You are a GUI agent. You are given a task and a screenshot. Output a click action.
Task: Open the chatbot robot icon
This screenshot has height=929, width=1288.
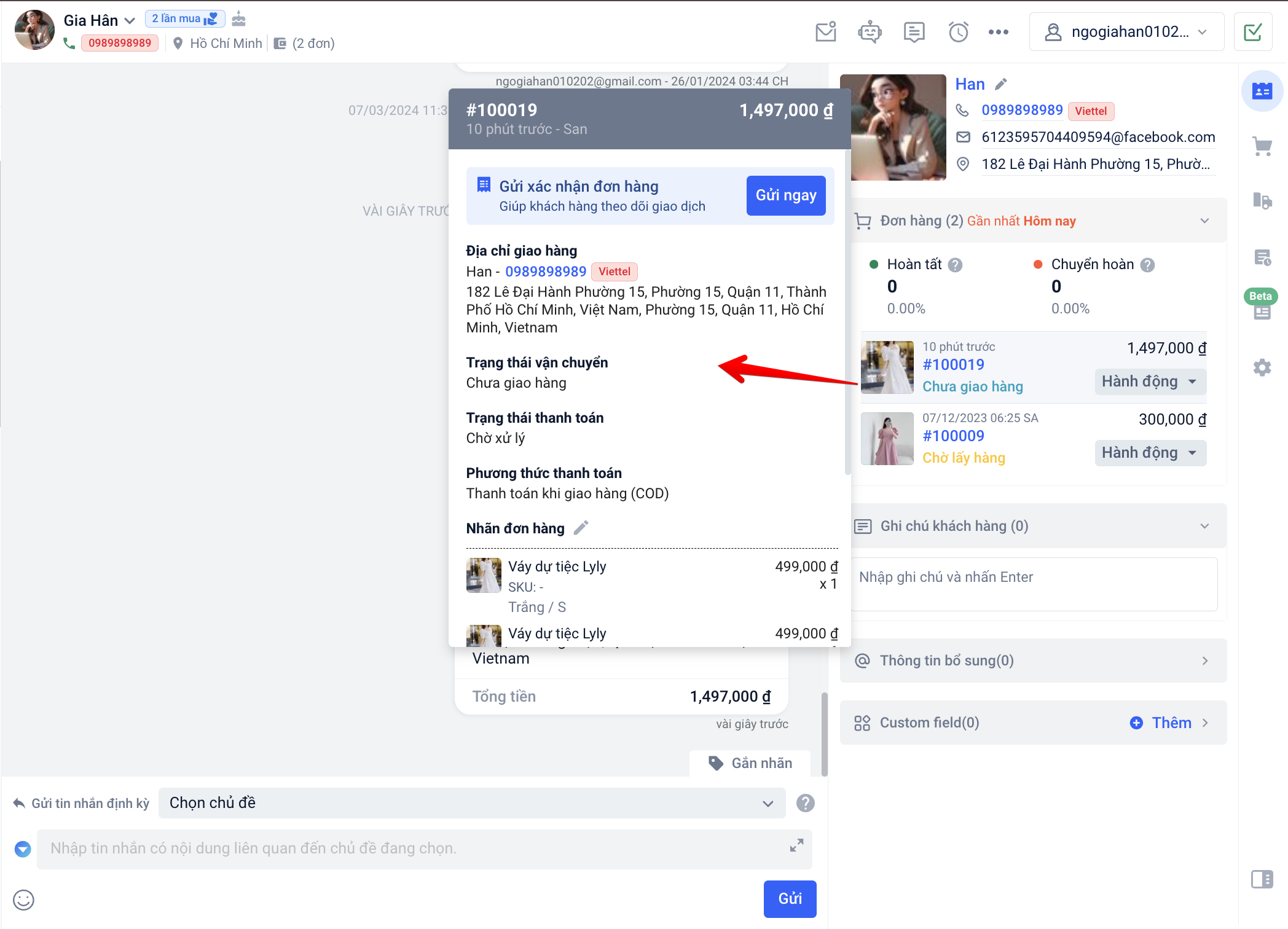click(870, 31)
